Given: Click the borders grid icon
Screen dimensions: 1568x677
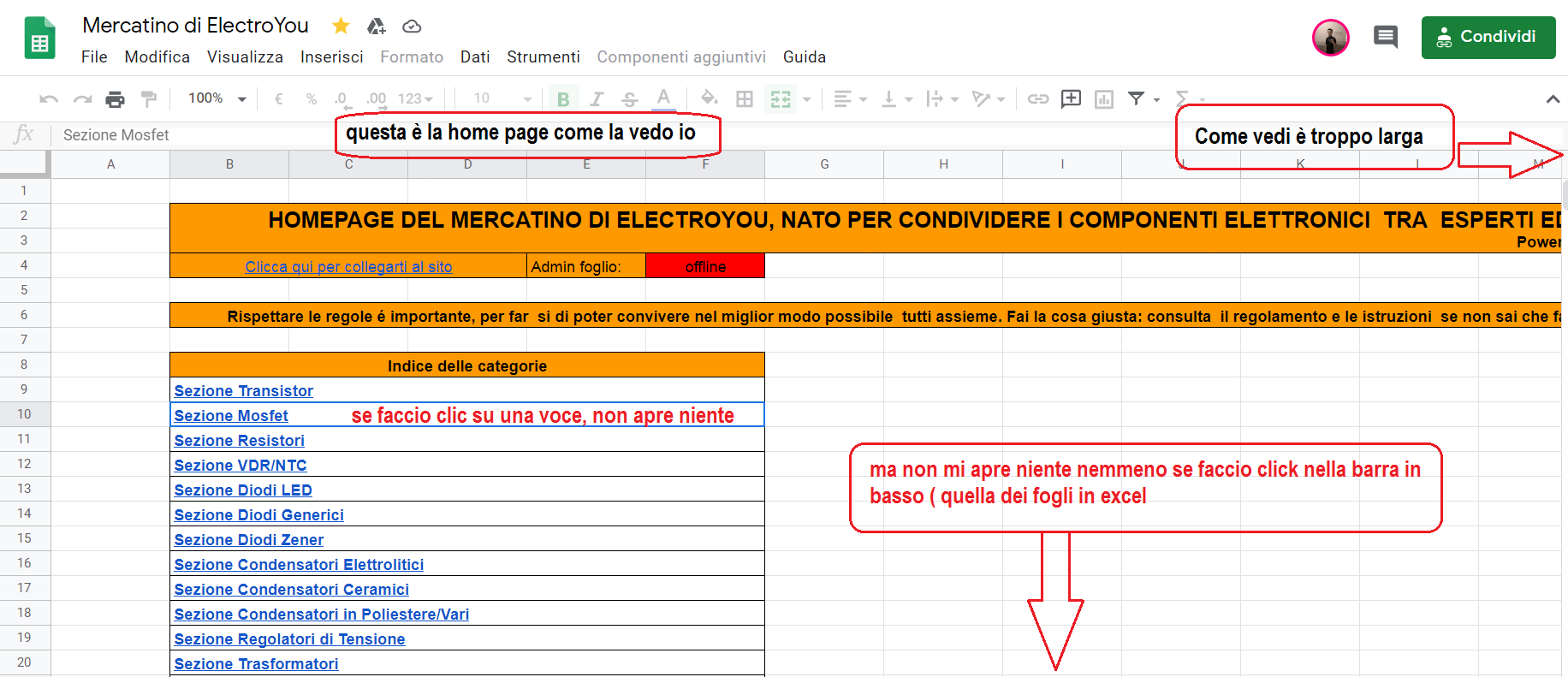Looking at the screenshot, I should [745, 99].
